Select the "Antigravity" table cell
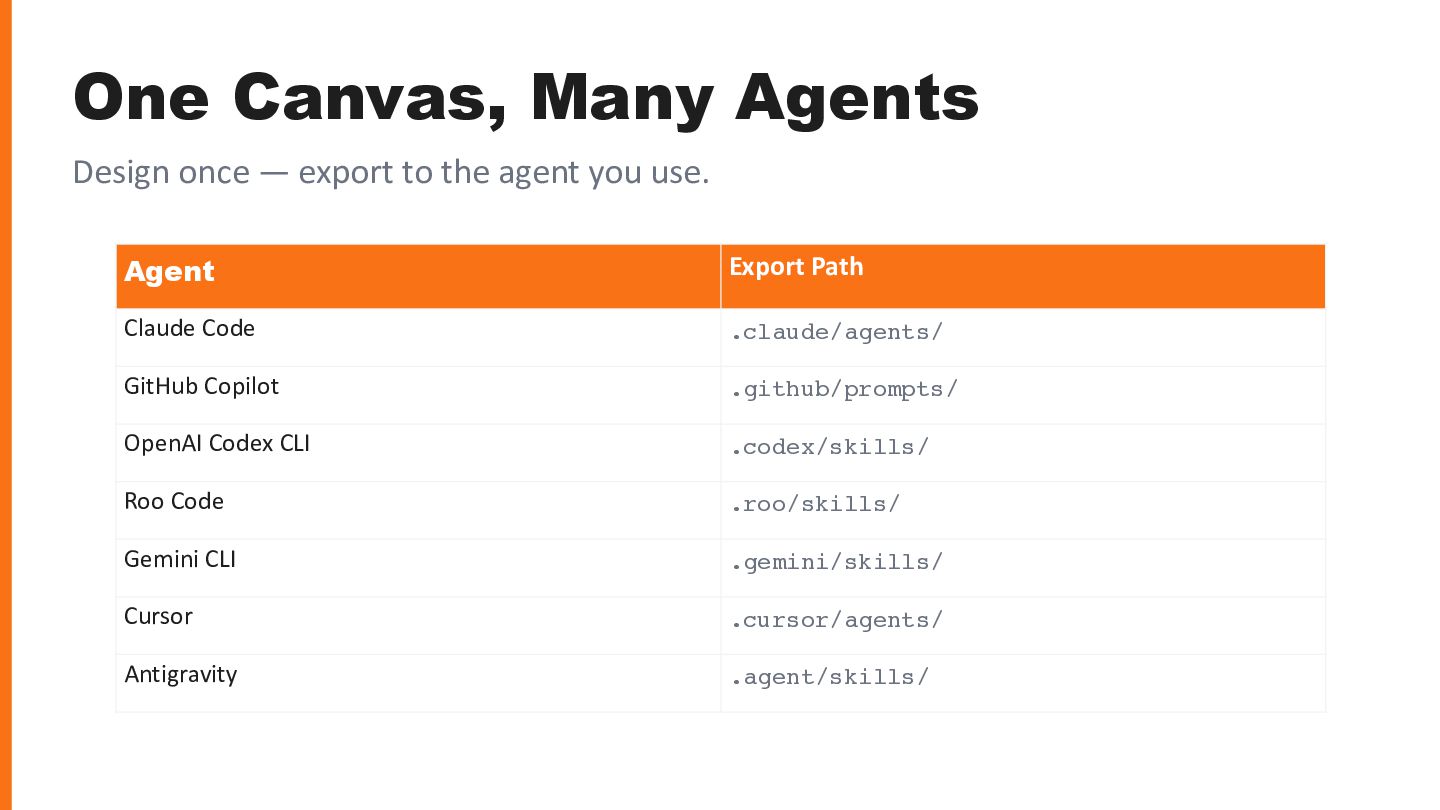The height and width of the screenshot is (810, 1440). [181, 674]
